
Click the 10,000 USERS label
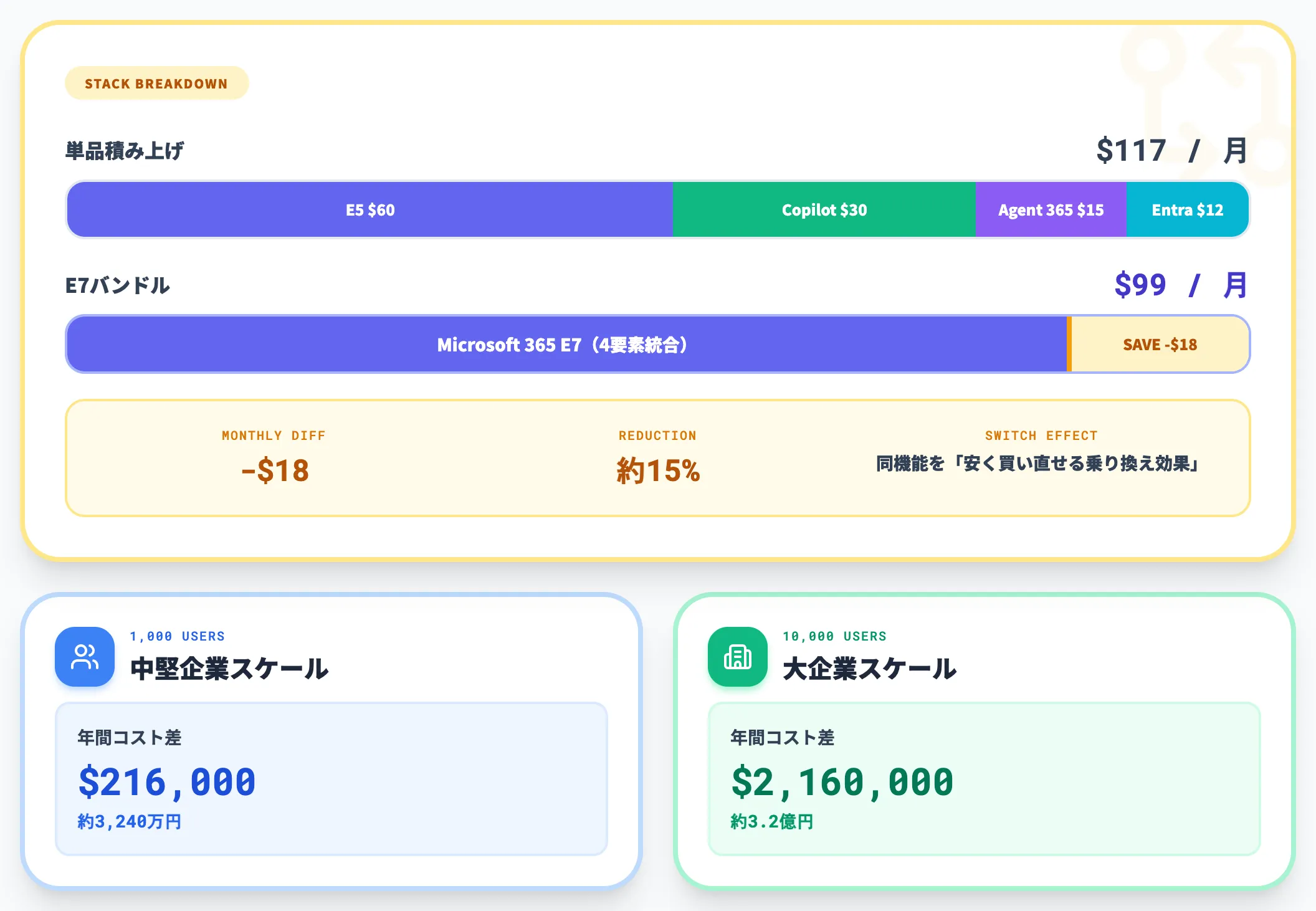(834, 636)
